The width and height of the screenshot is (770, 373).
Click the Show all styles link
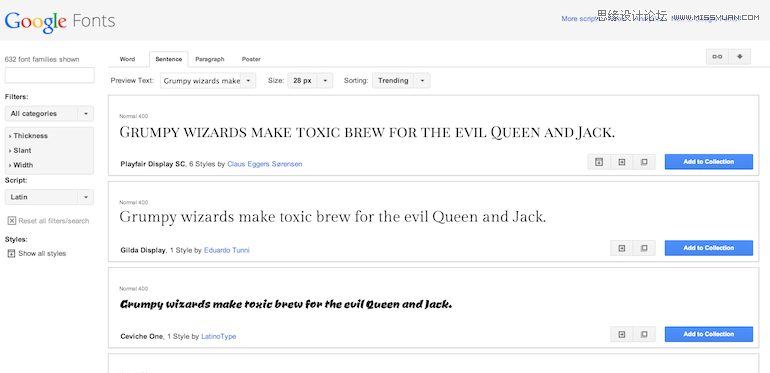point(42,254)
